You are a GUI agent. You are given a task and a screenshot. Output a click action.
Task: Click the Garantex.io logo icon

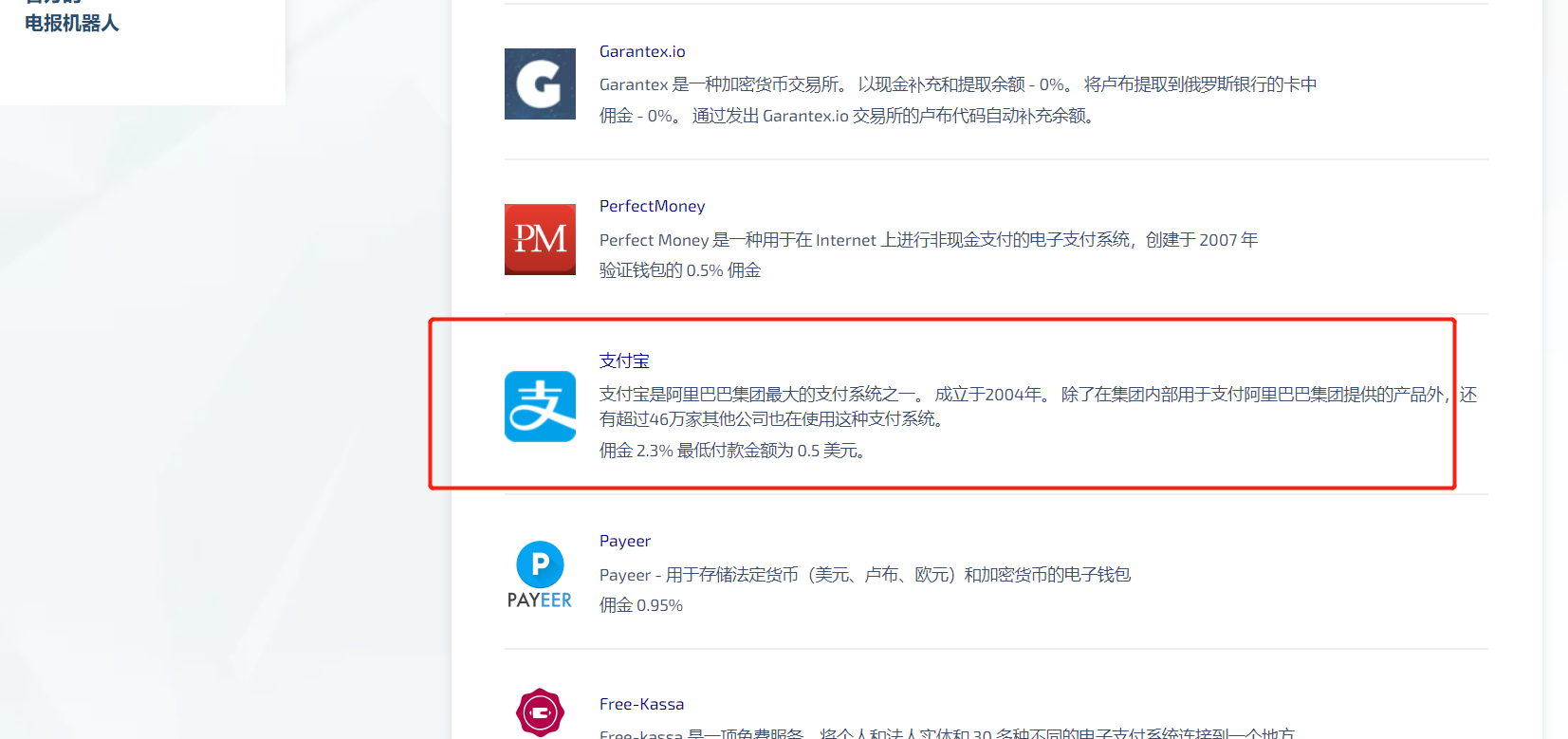click(x=540, y=83)
